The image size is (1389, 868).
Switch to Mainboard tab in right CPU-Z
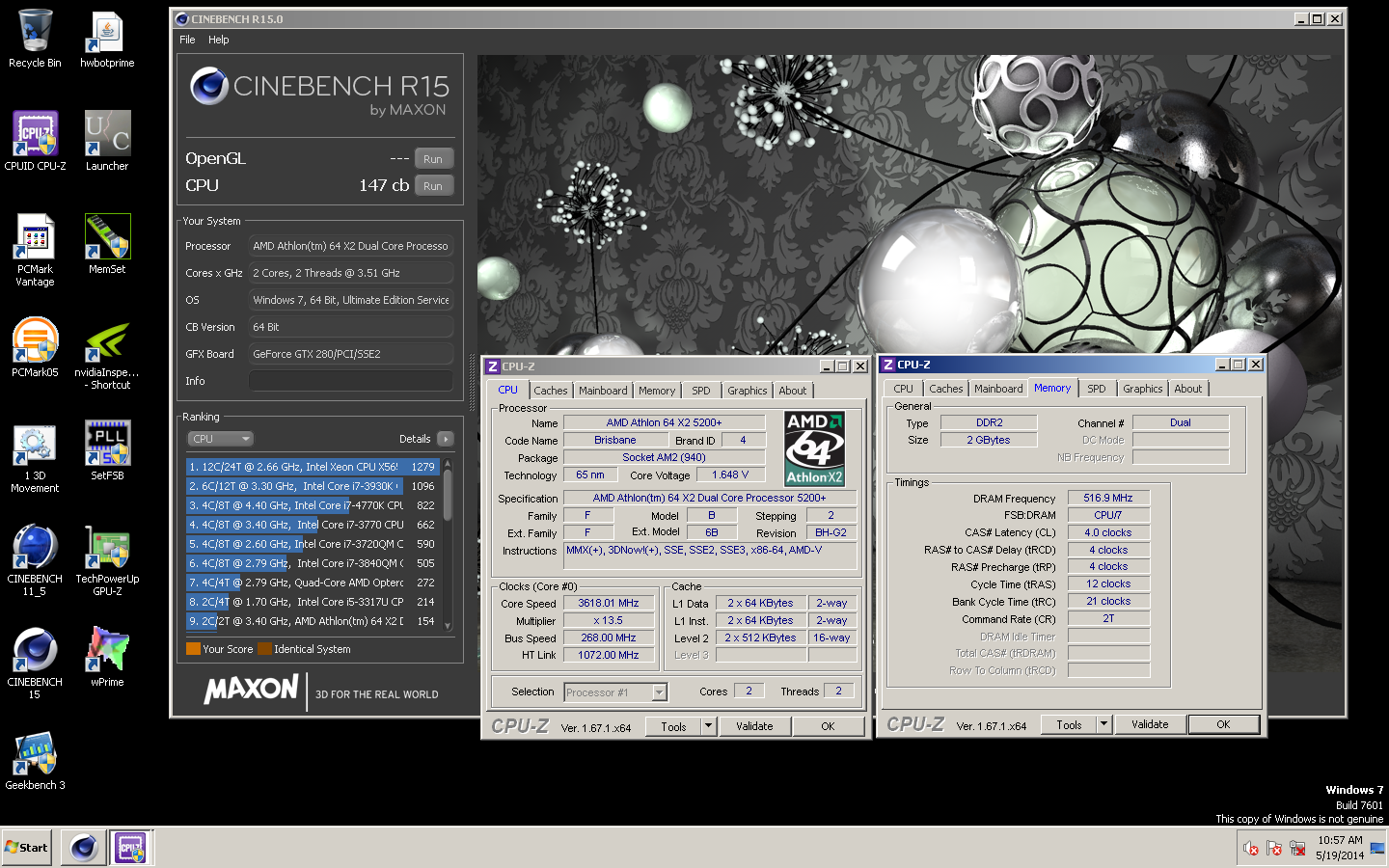[x=998, y=389]
